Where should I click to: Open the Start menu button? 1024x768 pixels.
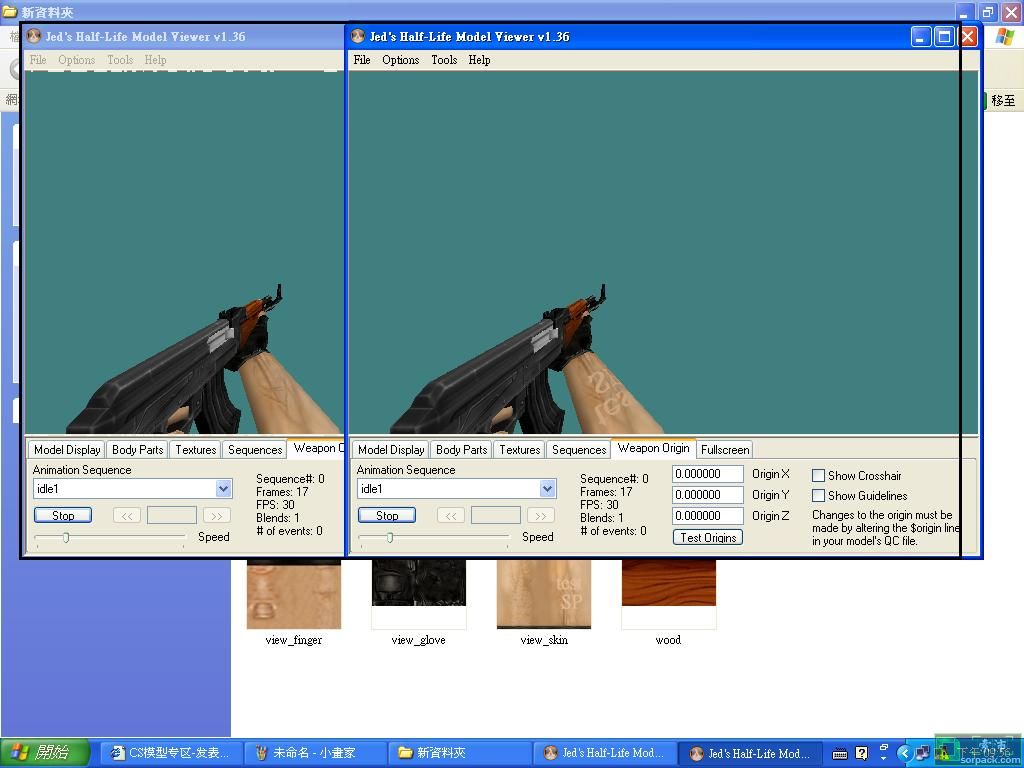pyautogui.click(x=44, y=754)
